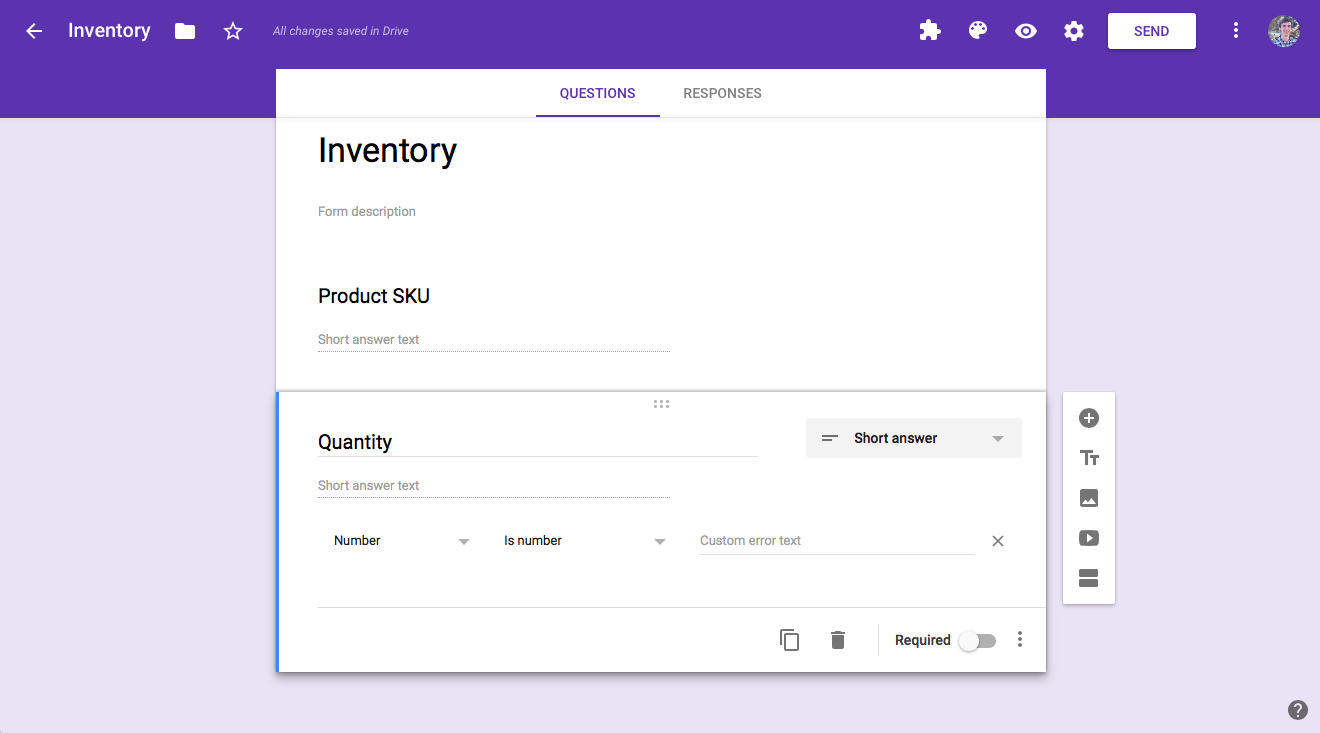The image size is (1320, 733).
Task: Open form settings gear
Action: click(1074, 31)
